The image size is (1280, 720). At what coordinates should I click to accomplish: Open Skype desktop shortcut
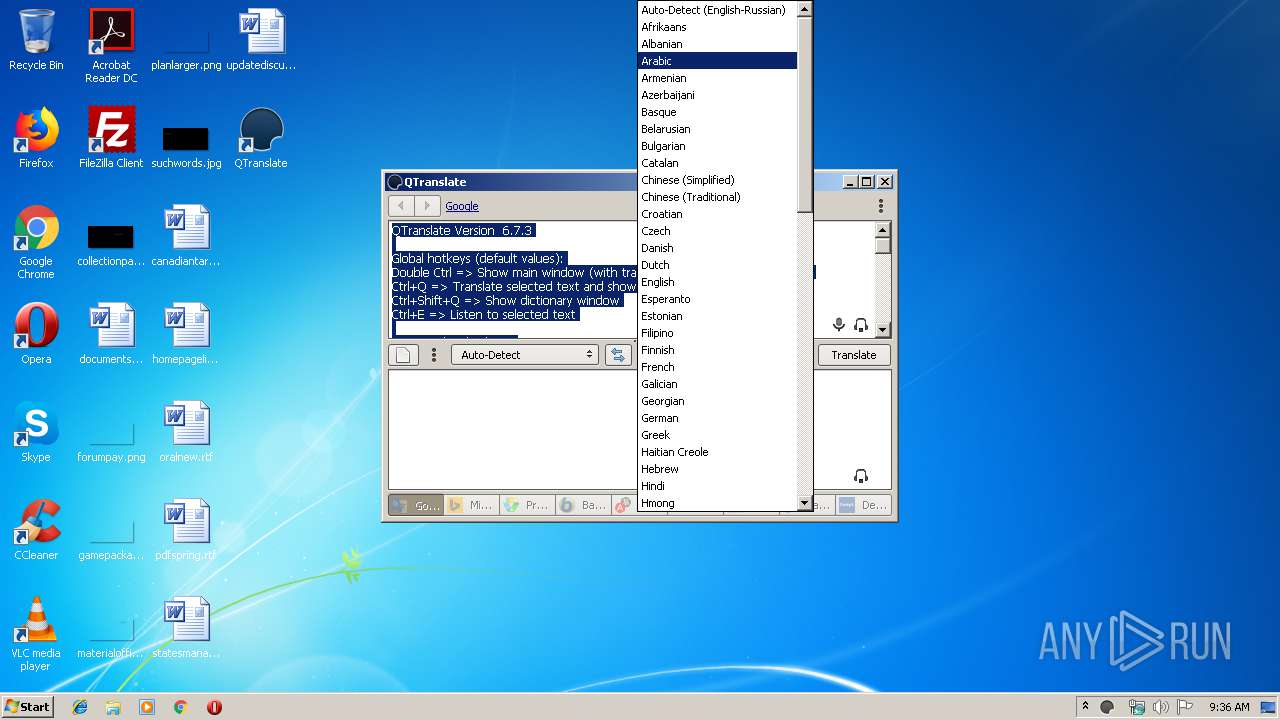tap(36, 432)
